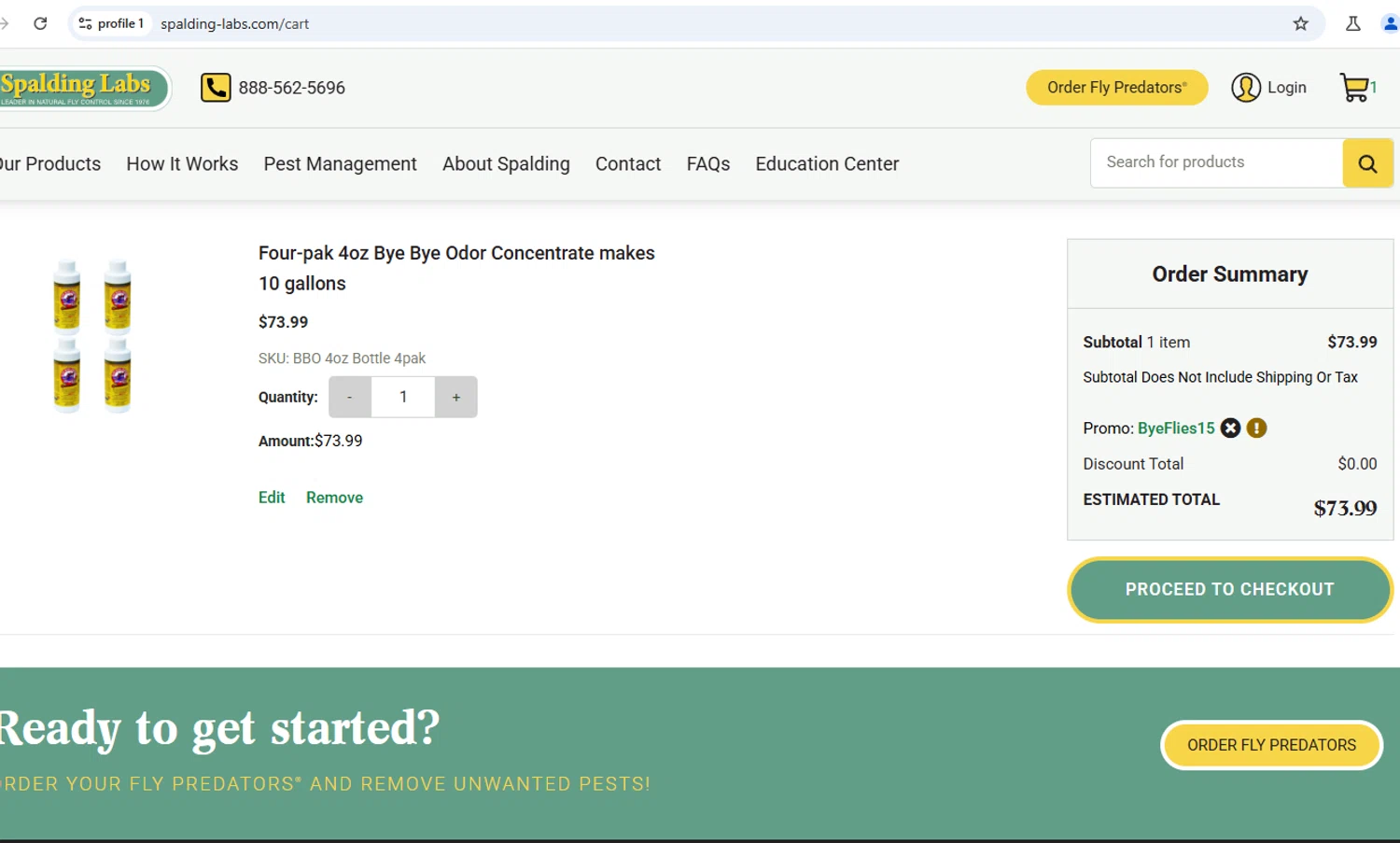The width and height of the screenshot is (1400, 843).
Task: Click the phone number 888-562-5696
Action: [291, 88]
